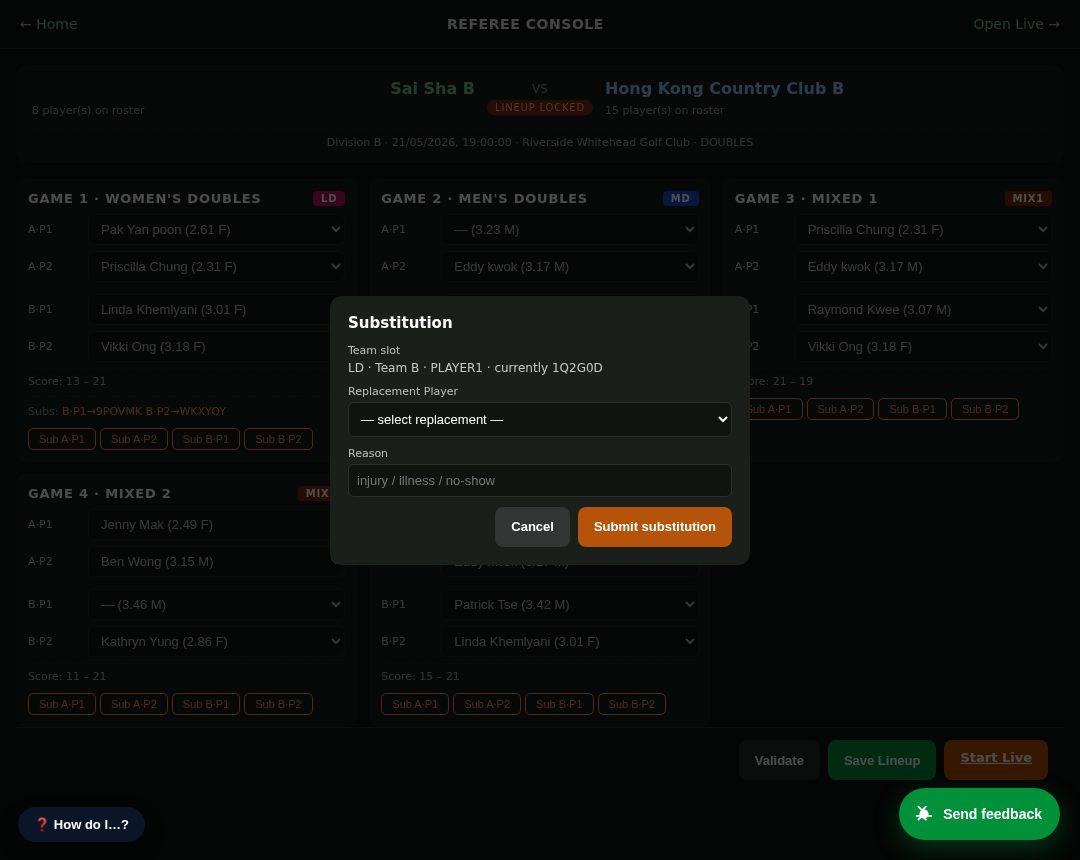The height and width of the screenshot is (860, 1080).
Task: Open Patrick Tse (3.42 M) dropdown
Action: point(570,605)
